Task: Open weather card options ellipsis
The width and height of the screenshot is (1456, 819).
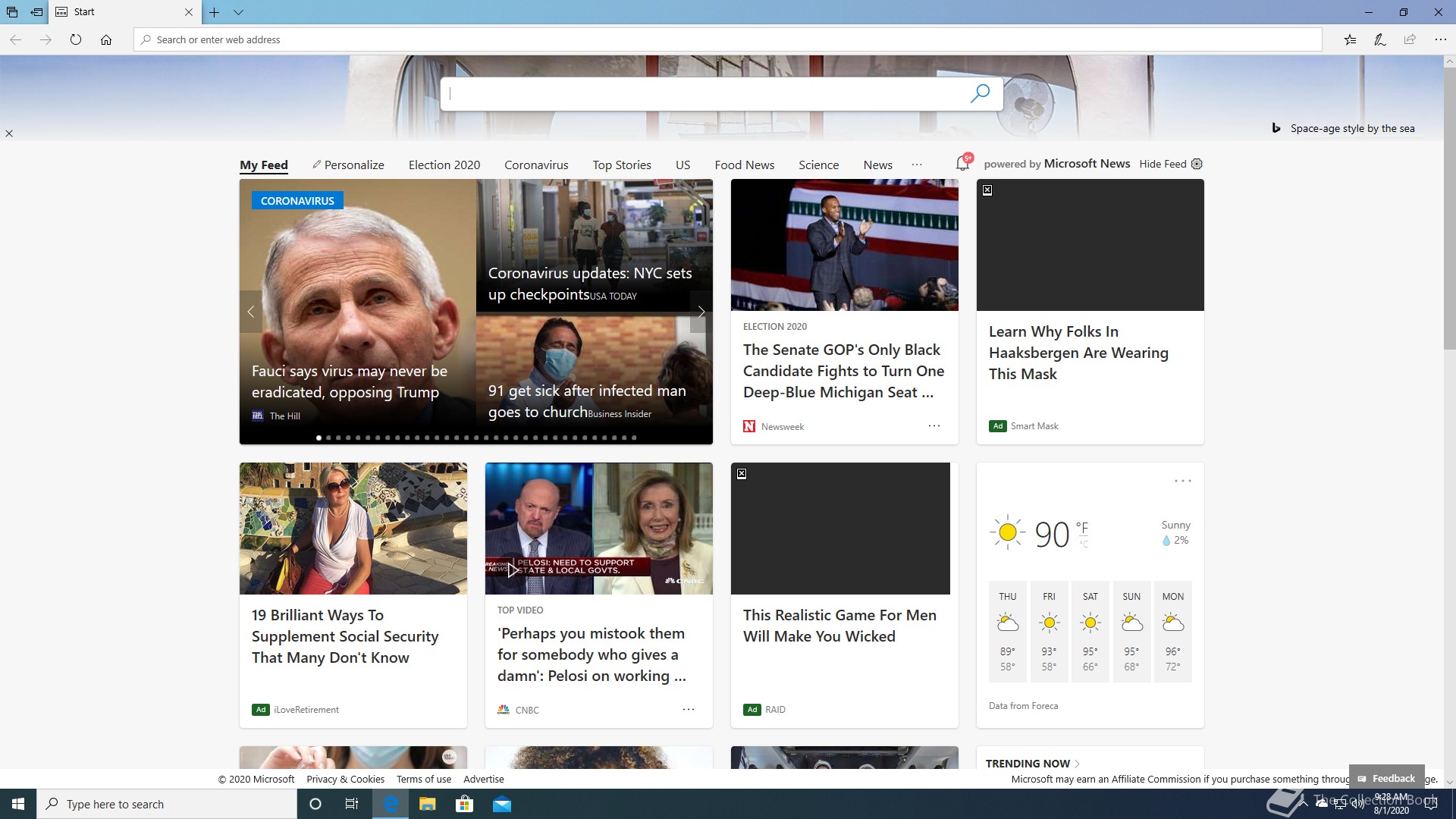Action: point(1183,481)
